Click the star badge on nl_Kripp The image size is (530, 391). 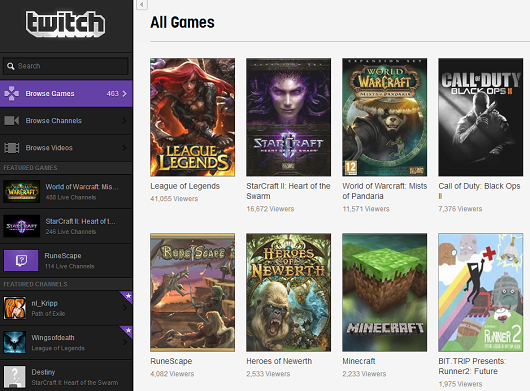click(128, 296)
